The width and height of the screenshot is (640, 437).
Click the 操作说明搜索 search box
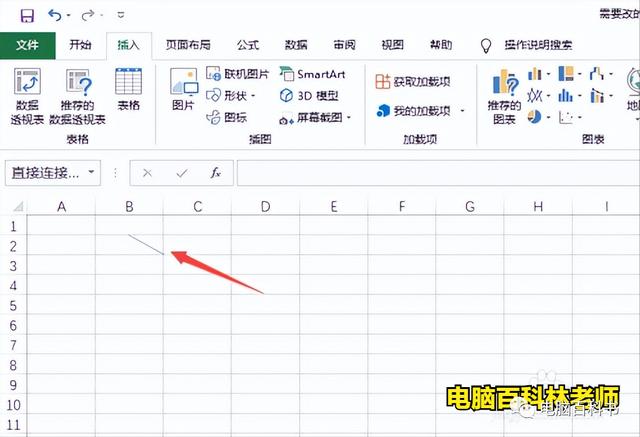(x=538, y=45)
